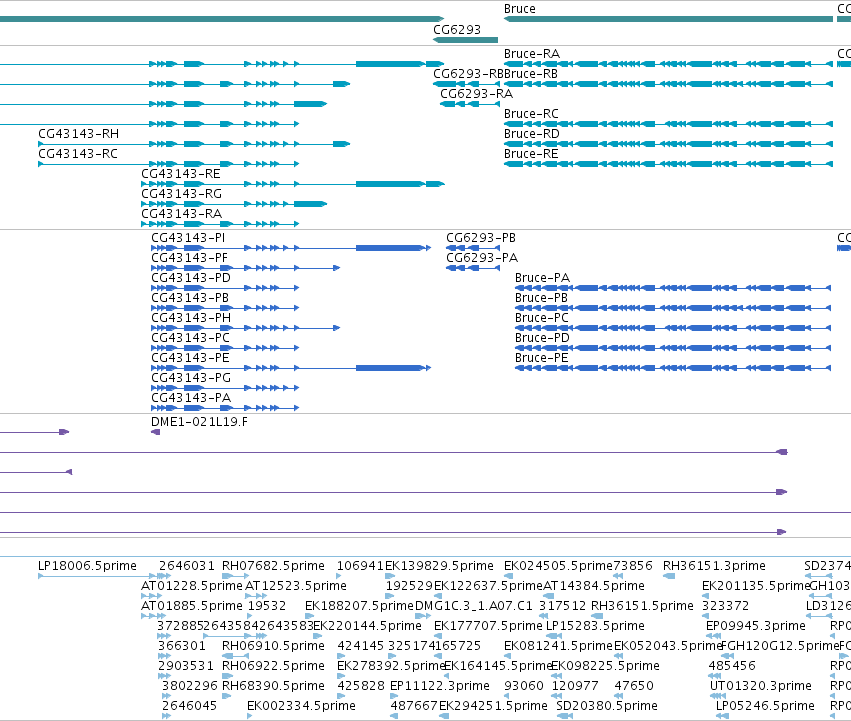The height and width of the screenshot is (721, 851).
Task: Select the RH68390.5prime EST label
Action: [x=274, y=686]
